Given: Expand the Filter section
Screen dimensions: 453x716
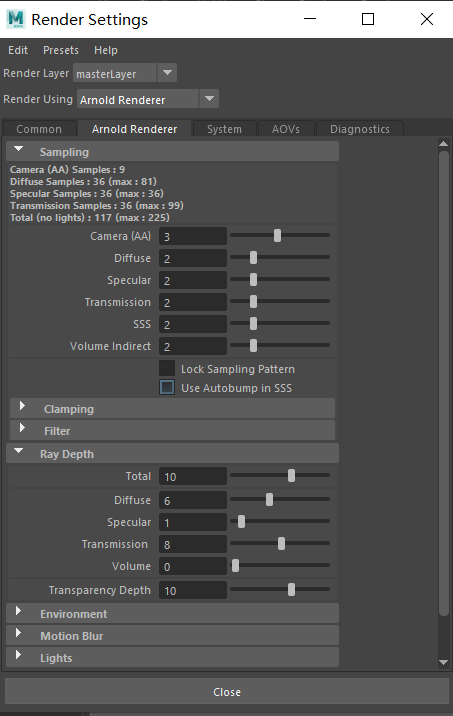Looking at the screenshot, I should 22,428.
